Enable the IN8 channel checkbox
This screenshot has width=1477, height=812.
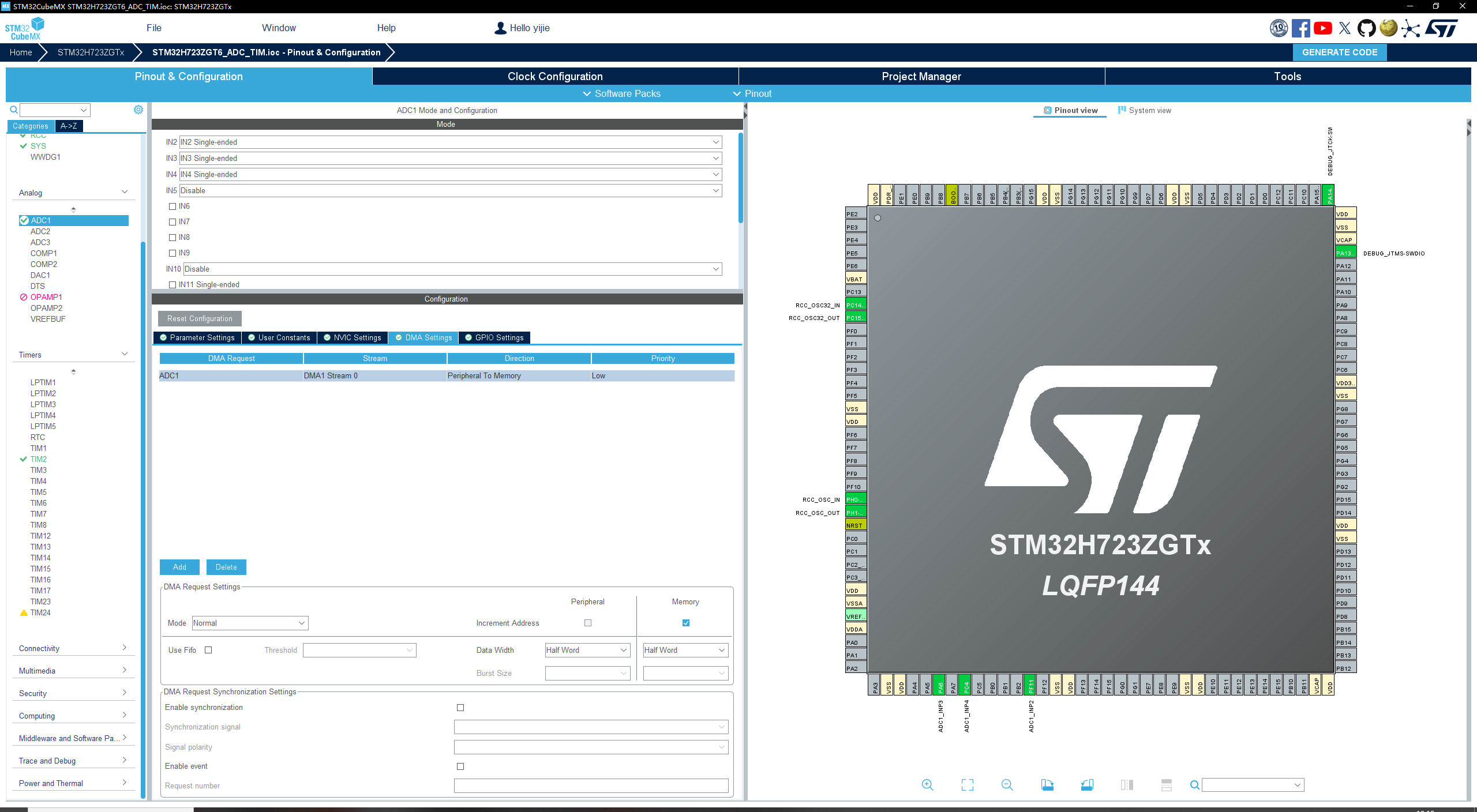[x=173, y=238]
